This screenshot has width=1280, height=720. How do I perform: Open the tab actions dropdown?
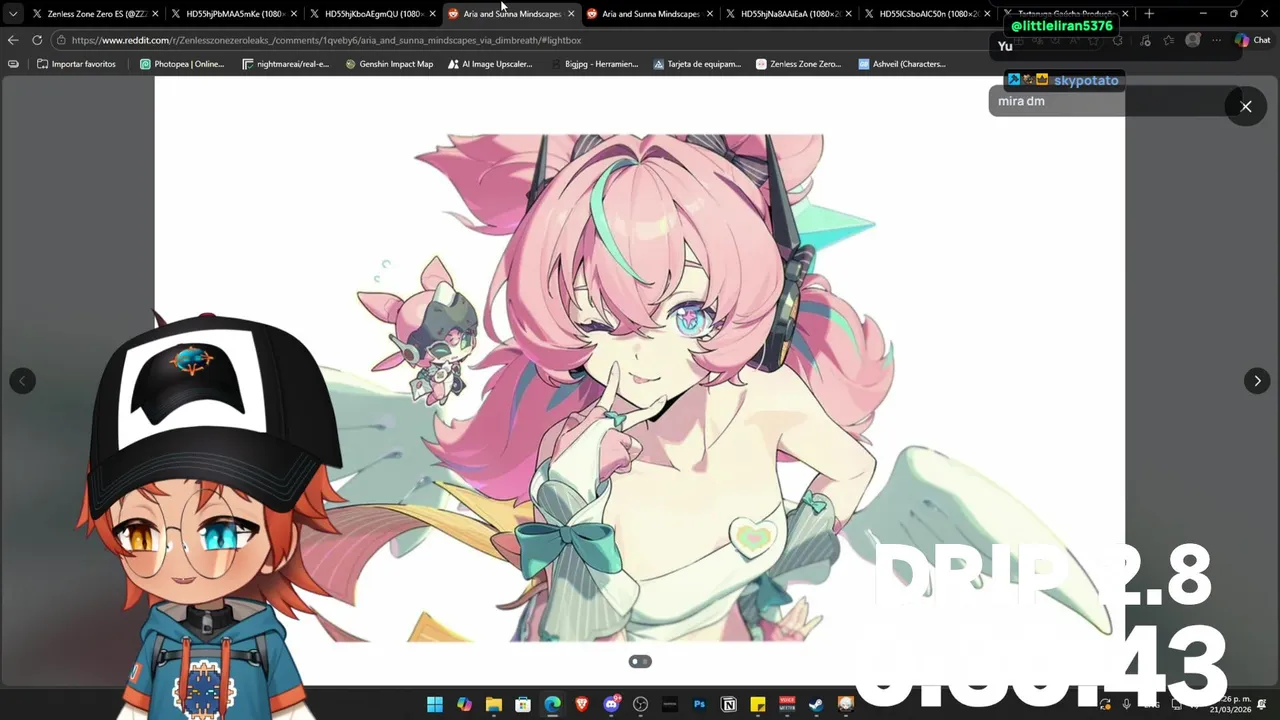coord(13,14)
